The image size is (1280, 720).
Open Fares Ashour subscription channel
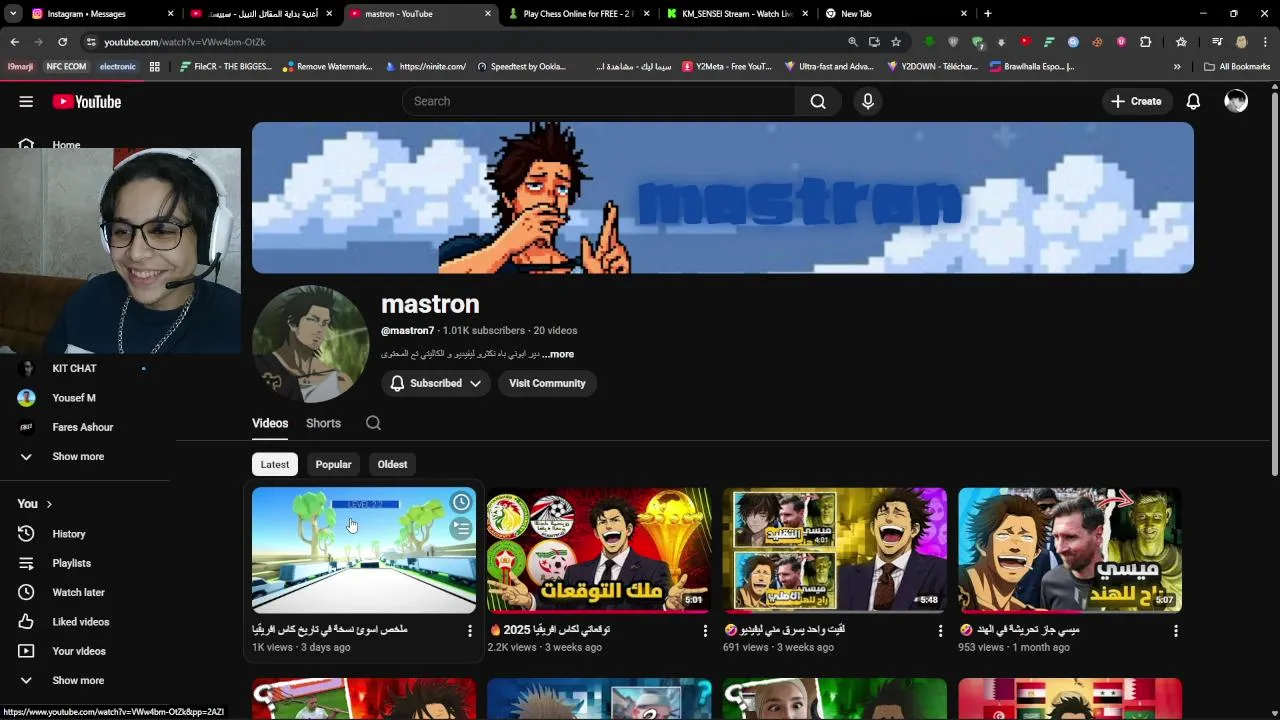(x=82, y=427)
